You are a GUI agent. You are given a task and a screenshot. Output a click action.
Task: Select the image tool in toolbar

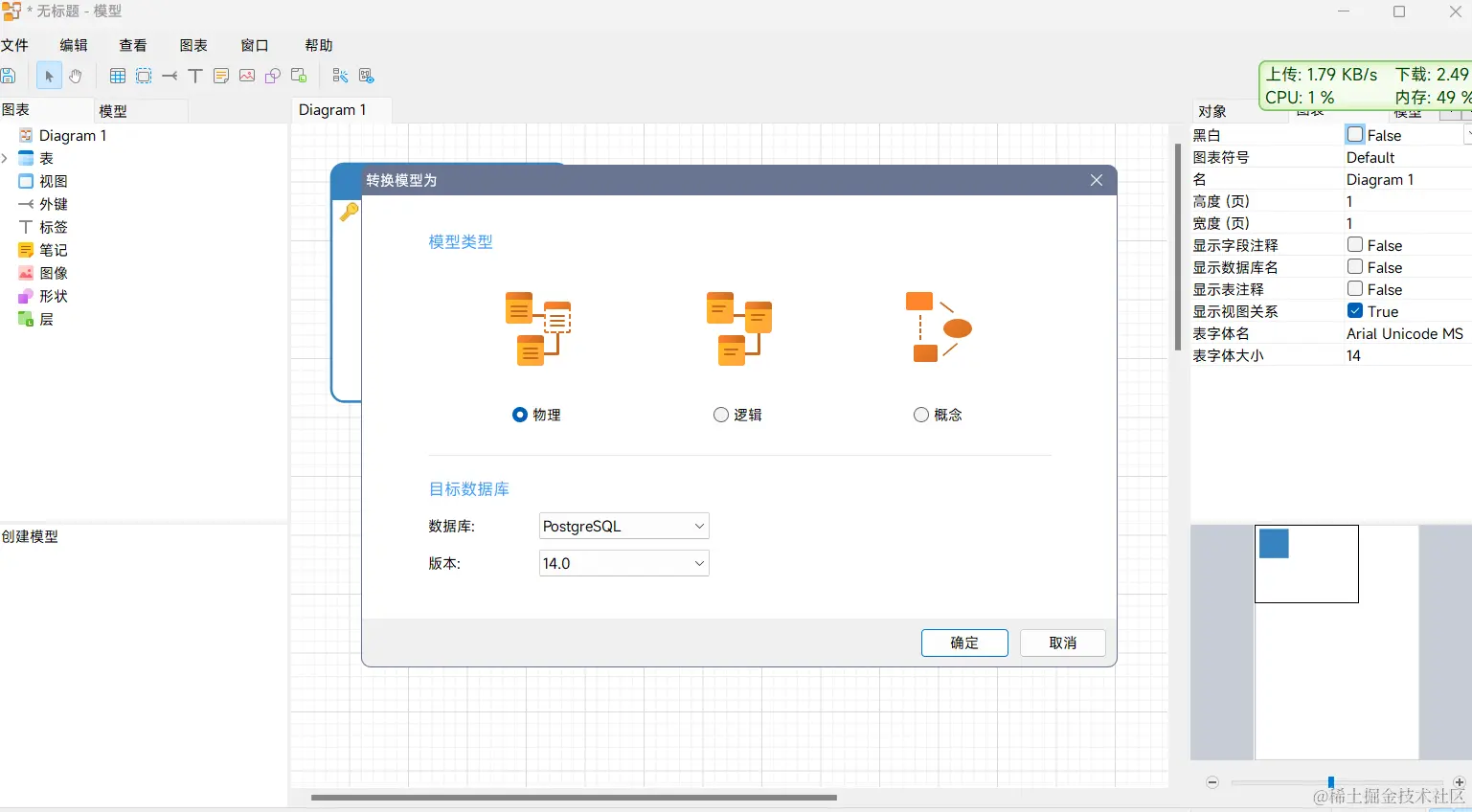tap(247, 76)
